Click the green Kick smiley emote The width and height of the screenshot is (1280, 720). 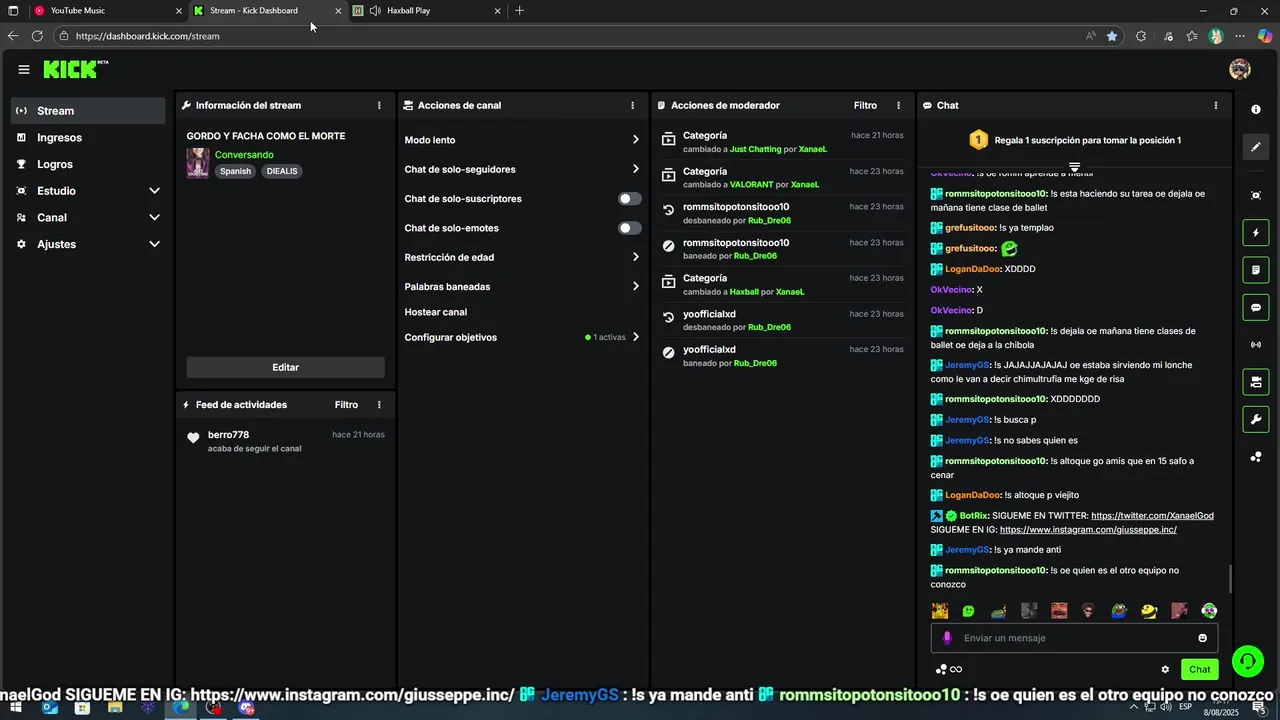tap(968, 611)
